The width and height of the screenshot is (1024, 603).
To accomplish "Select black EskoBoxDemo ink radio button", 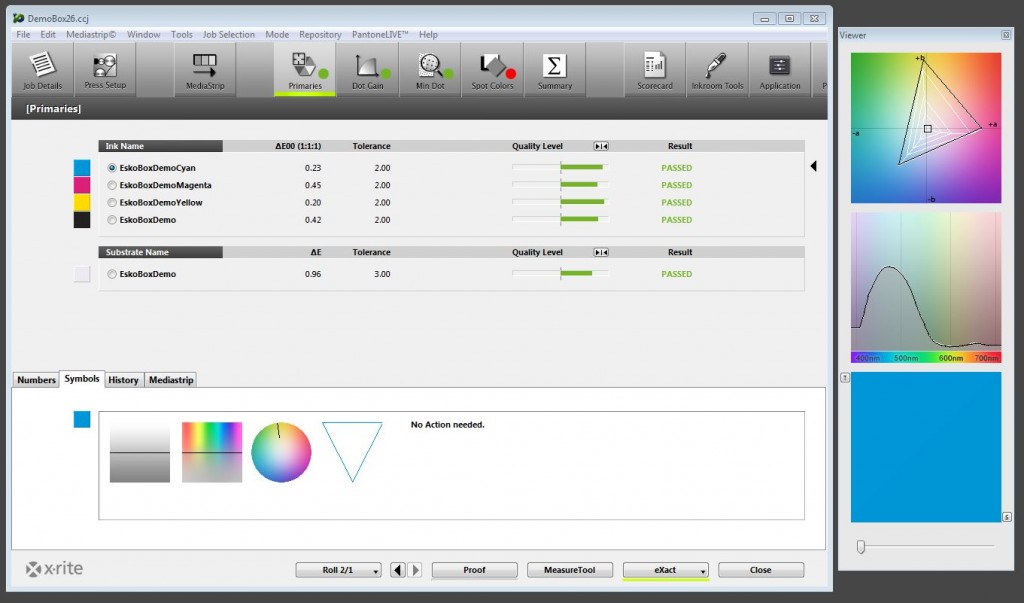I will click(x=112, y=220).
